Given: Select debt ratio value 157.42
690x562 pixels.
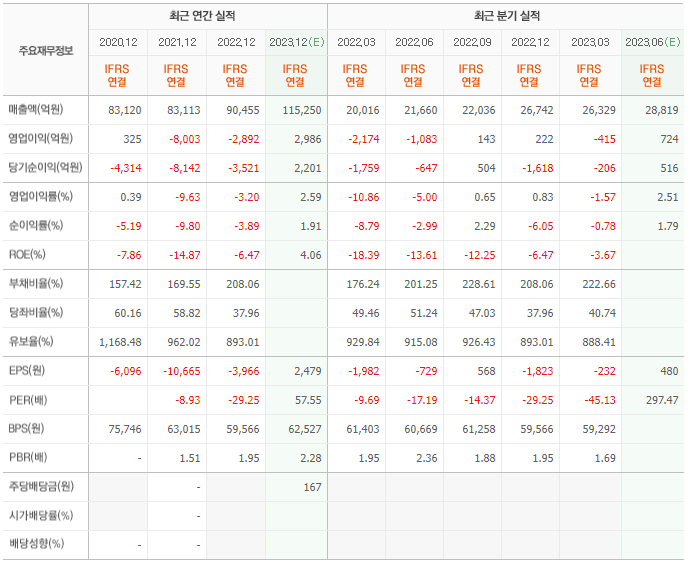Looking at the screenshot, I should [x=125, y=284].
